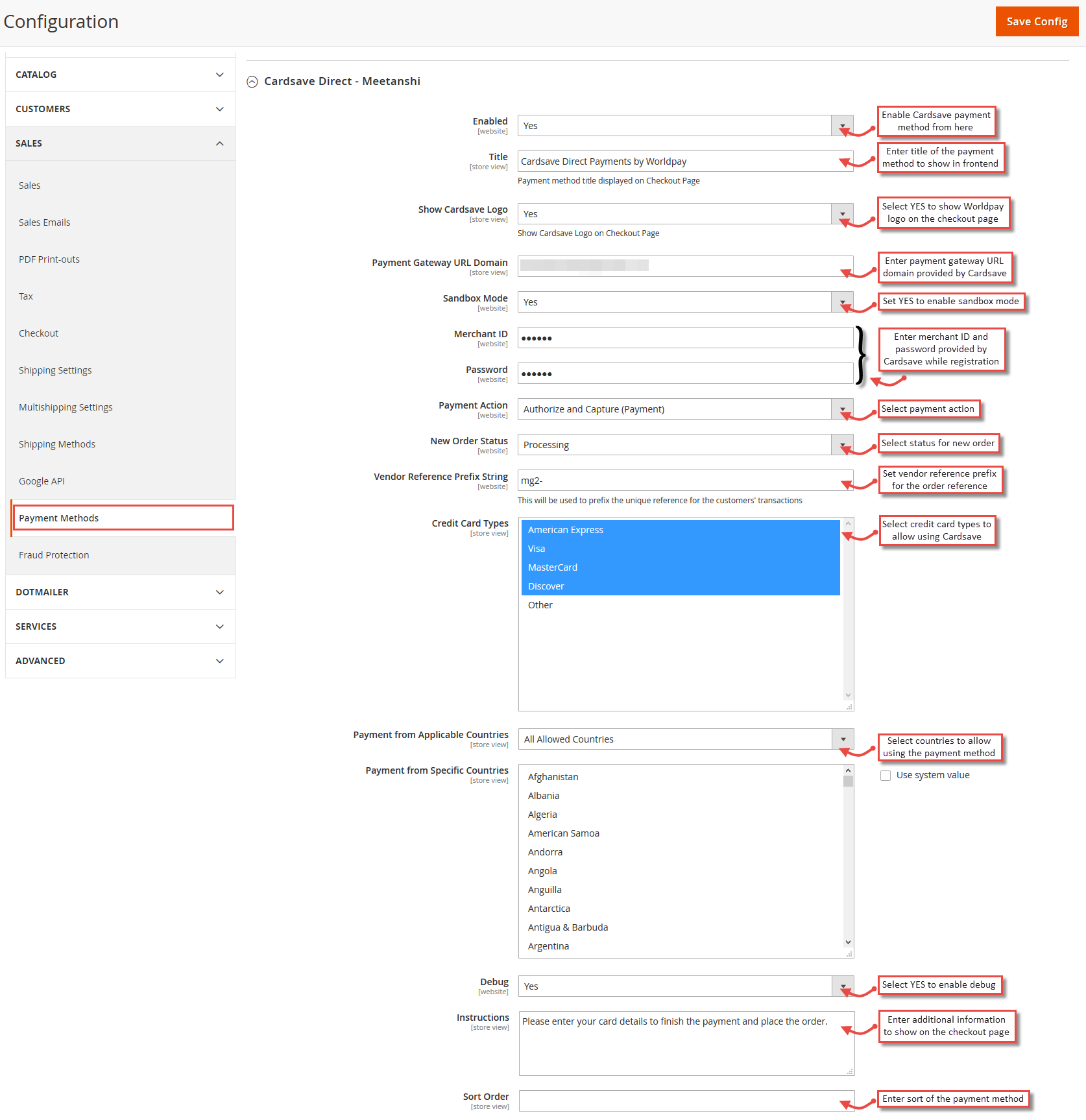Select American Express card type

point(681,530)
